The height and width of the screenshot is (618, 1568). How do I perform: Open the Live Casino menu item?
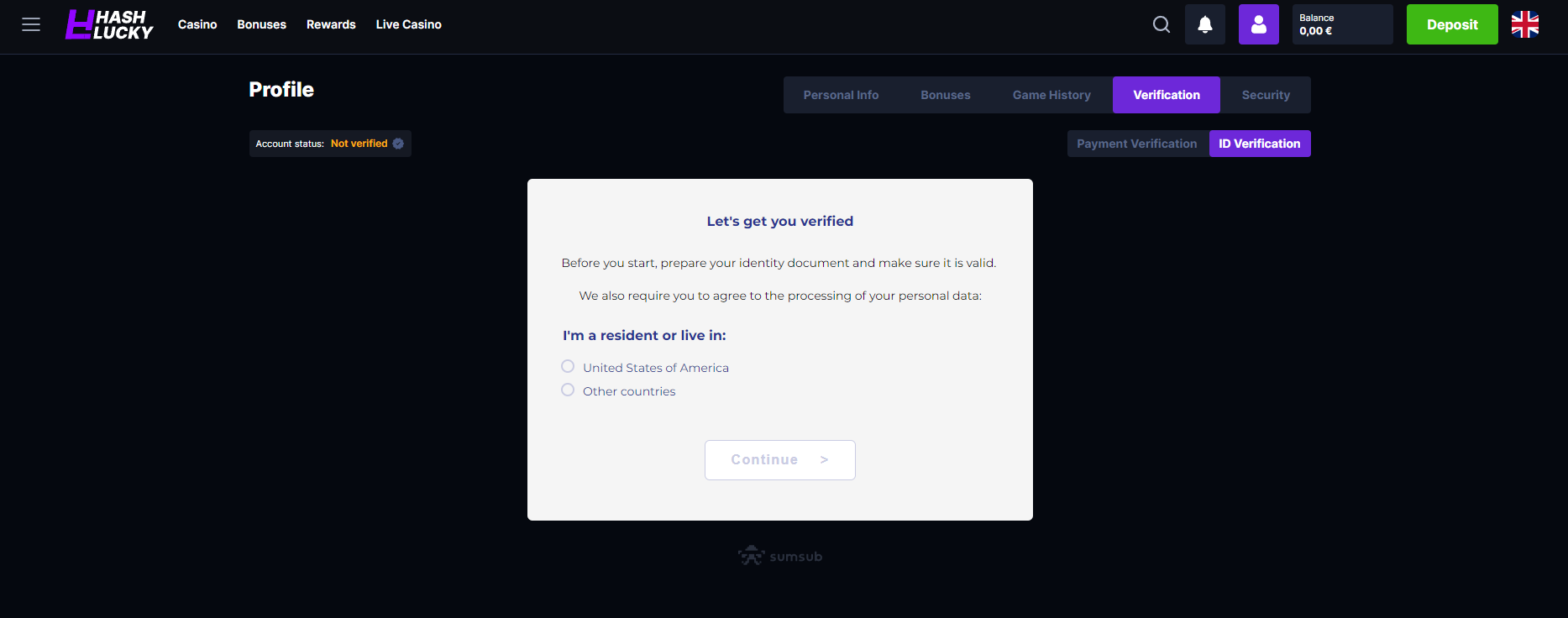coord(409,24)
